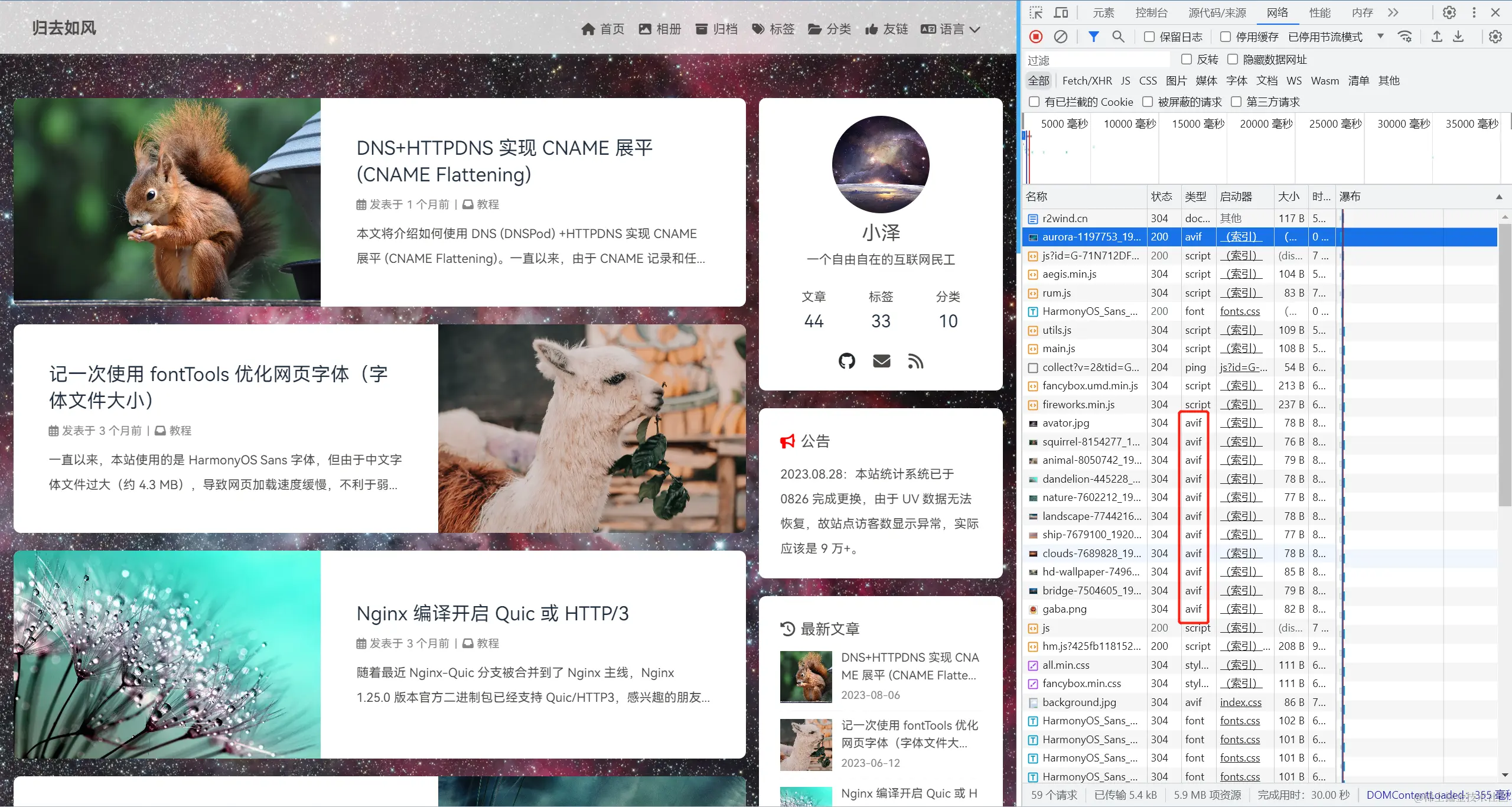Click the 5000 毫秒 mark on network timeline
Image resolution: width=1512 pixels, height=807 pixels.
click(1063, 123)
